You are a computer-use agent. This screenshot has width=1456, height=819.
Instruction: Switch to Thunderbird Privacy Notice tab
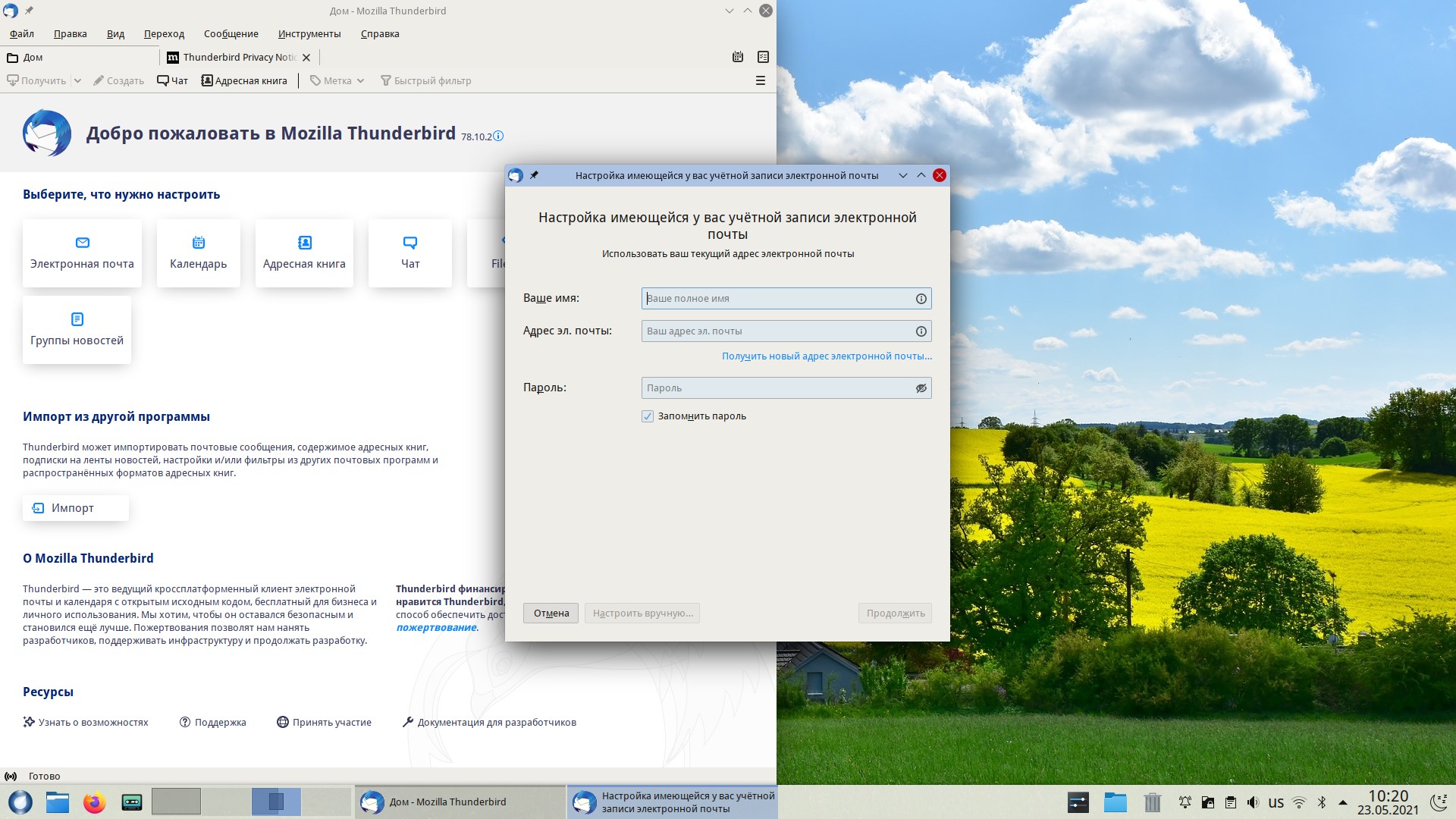coord(238,57)
